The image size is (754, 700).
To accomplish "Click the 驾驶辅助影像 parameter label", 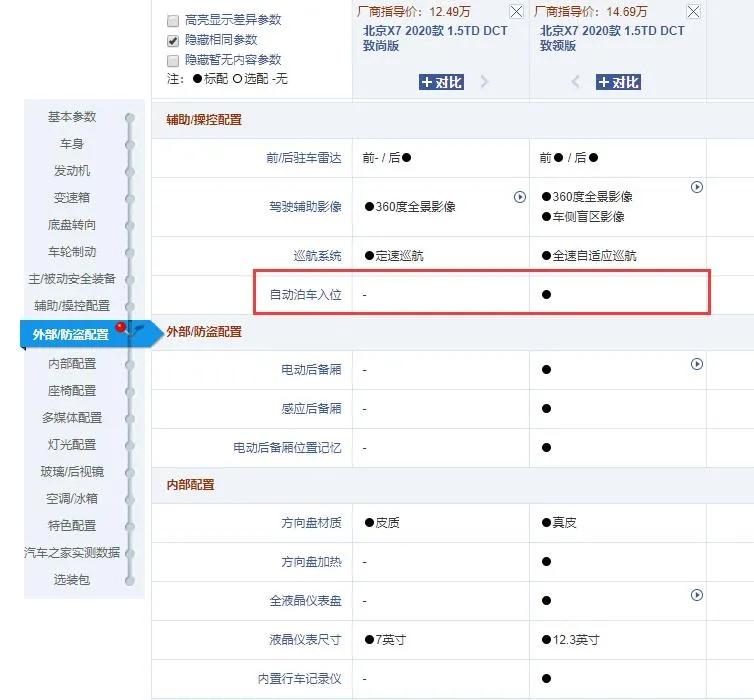I will tap(305, 207).
